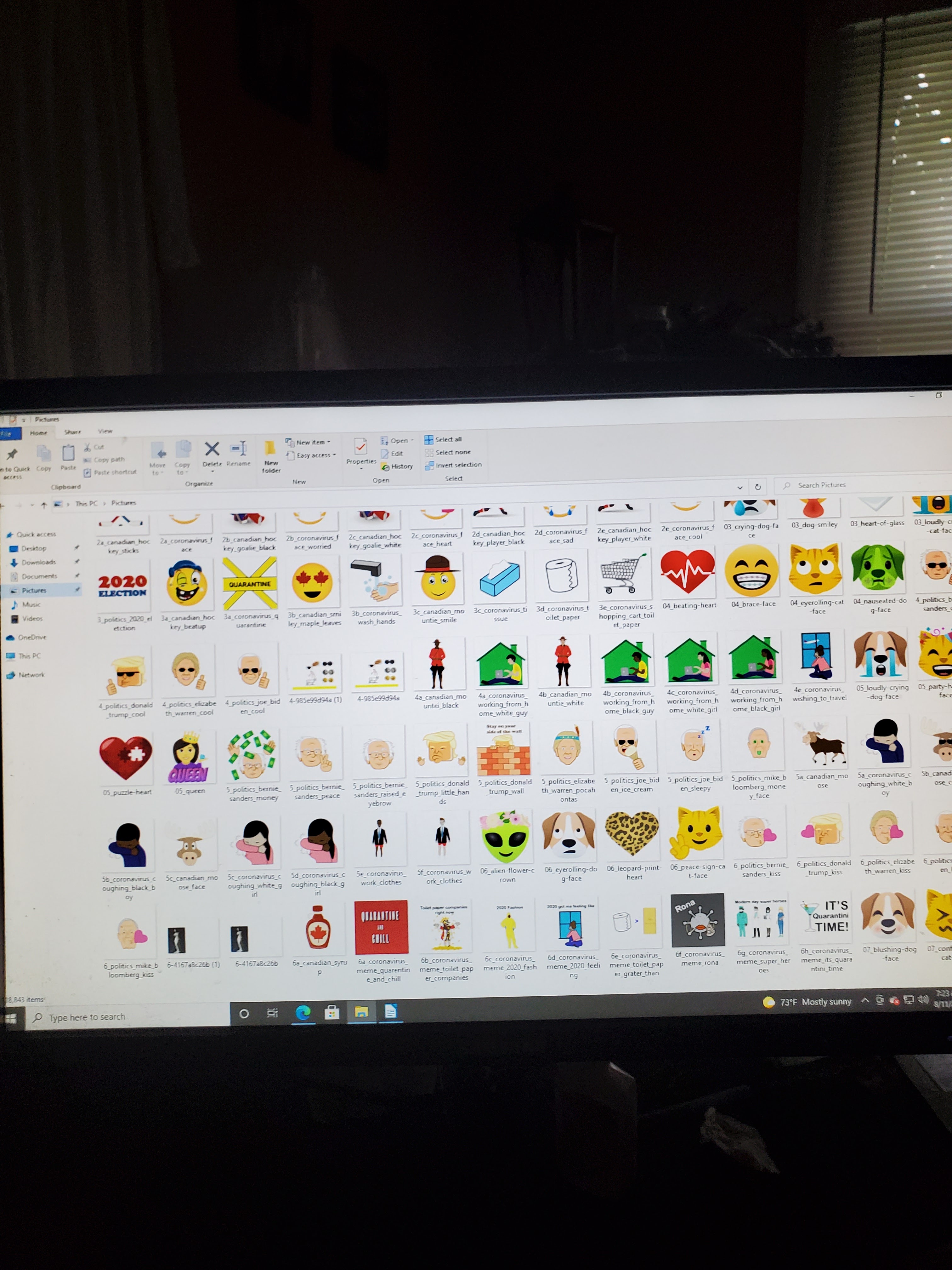The height and width of the screenshot is (1270, 952).
Task: Go up one folder level arrow
Action: (44, 505)
